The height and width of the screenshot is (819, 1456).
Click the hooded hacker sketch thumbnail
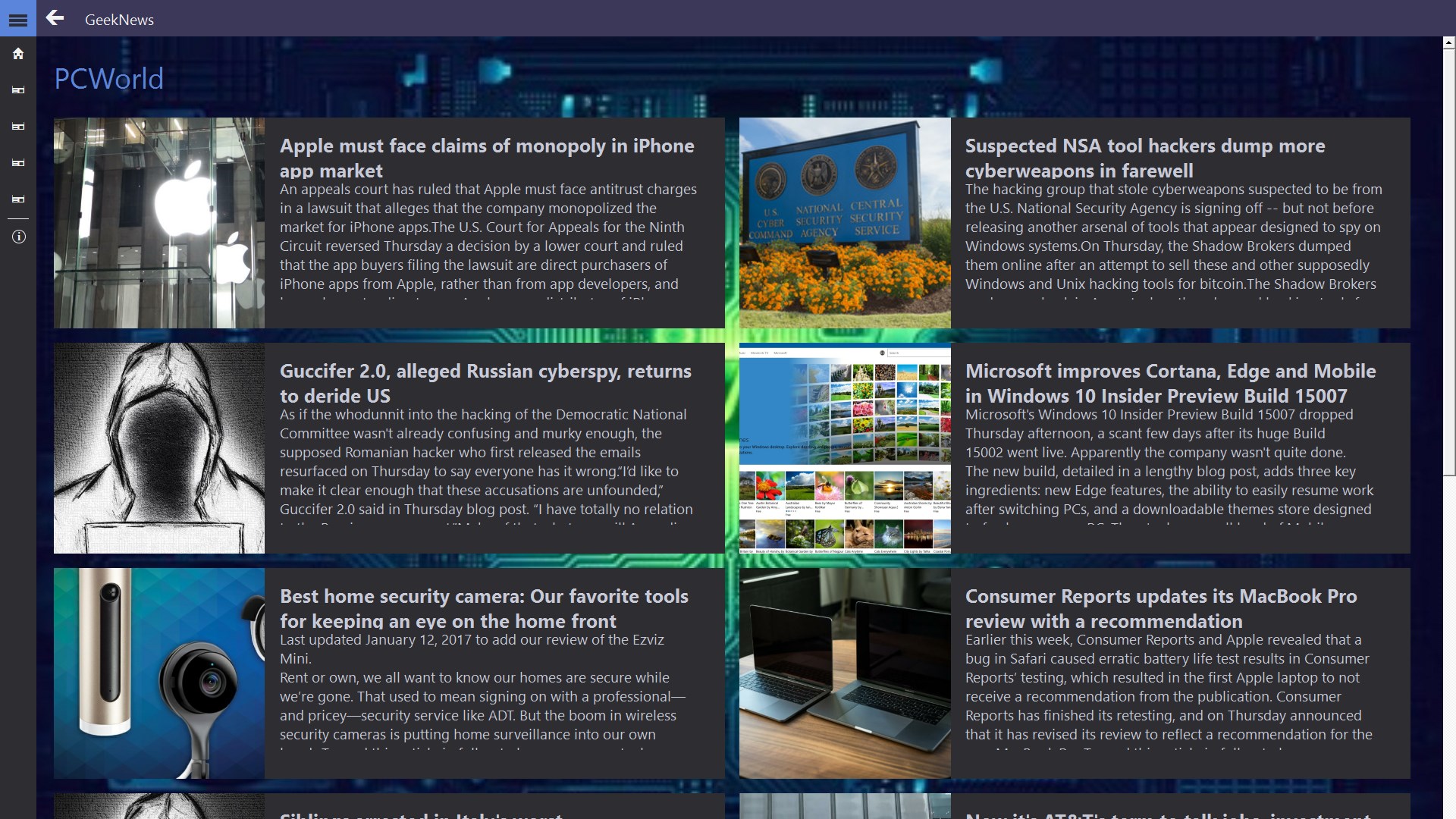[x=159, y=448]
